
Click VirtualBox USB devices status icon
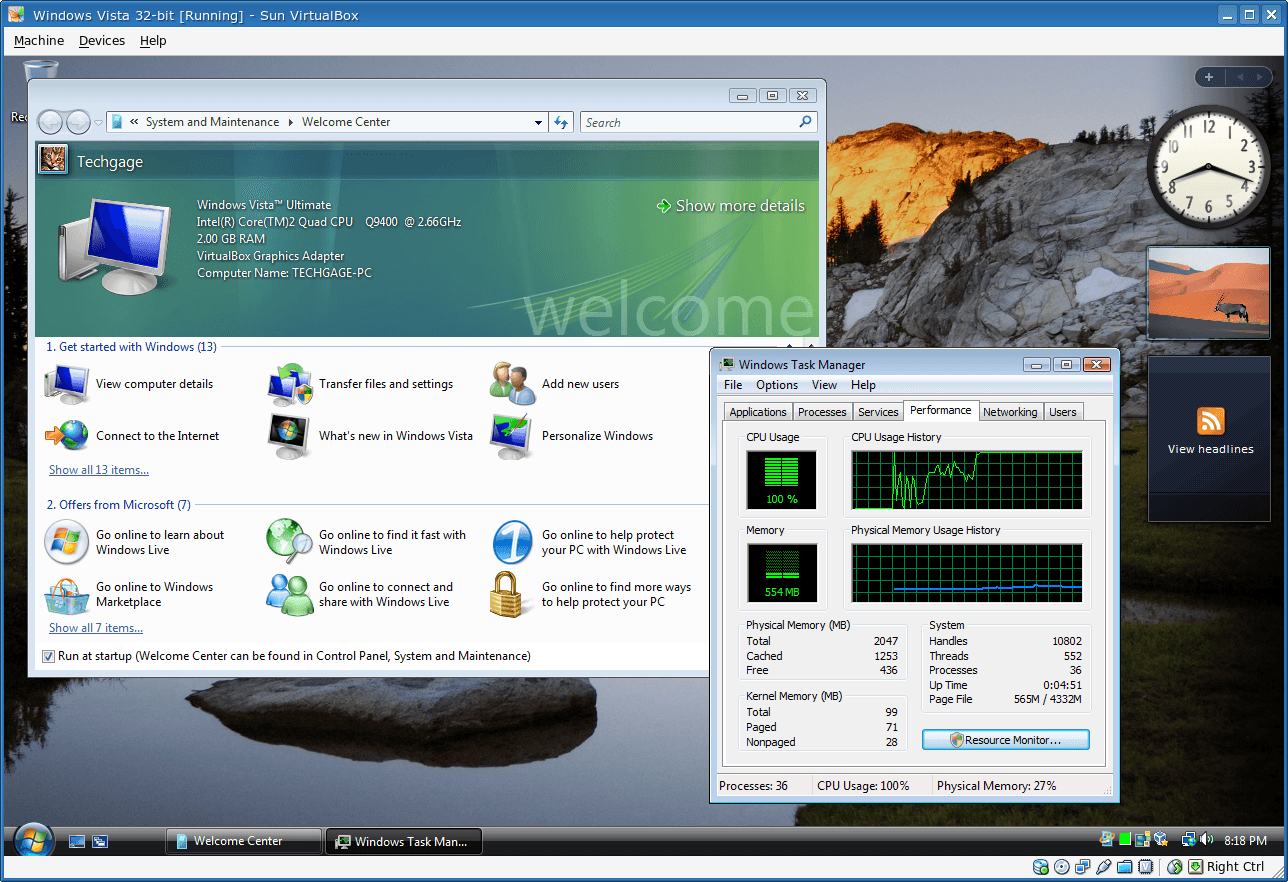click(x=1104, y=867)
